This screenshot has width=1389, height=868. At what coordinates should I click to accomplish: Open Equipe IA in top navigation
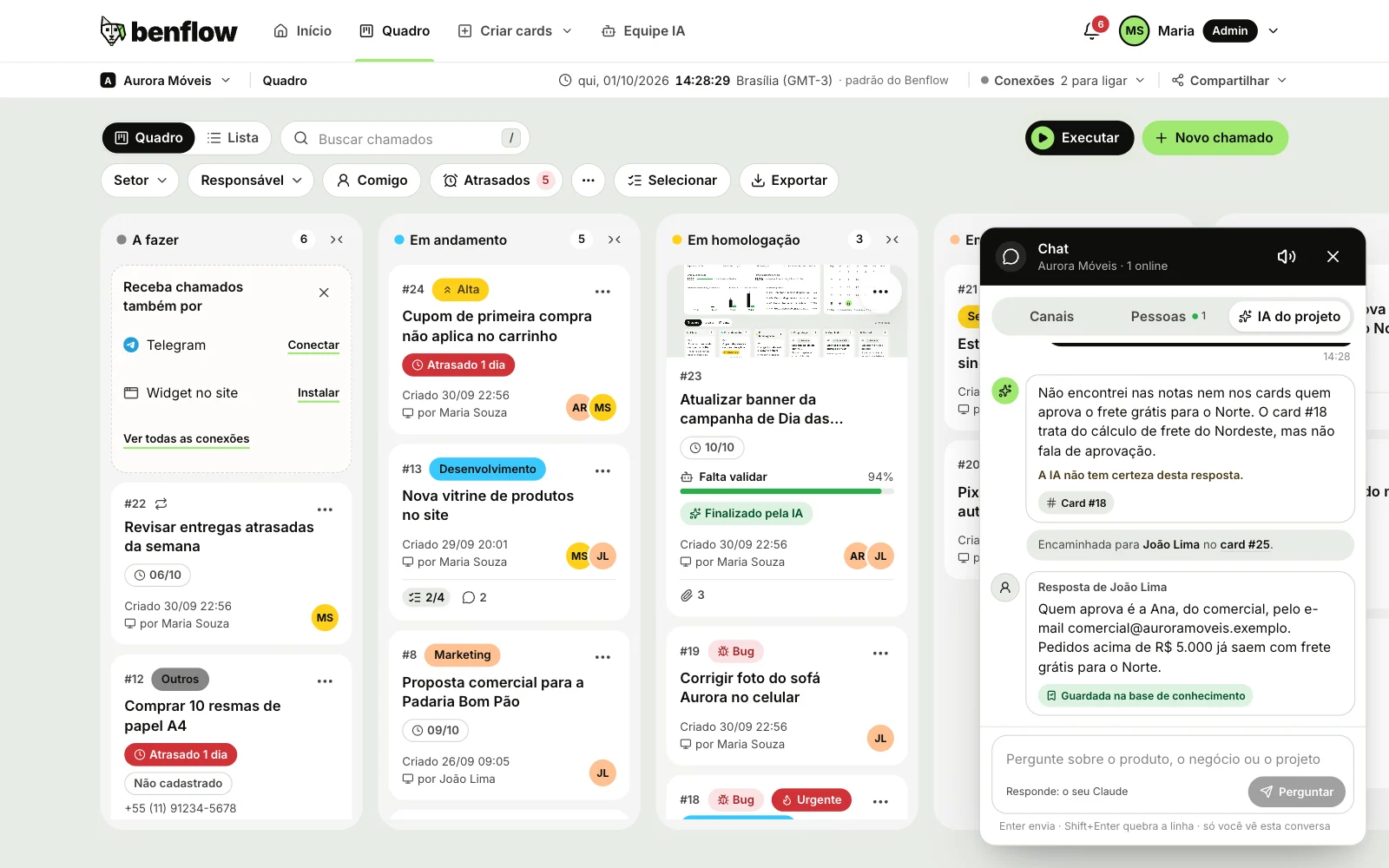click(643, 31)
